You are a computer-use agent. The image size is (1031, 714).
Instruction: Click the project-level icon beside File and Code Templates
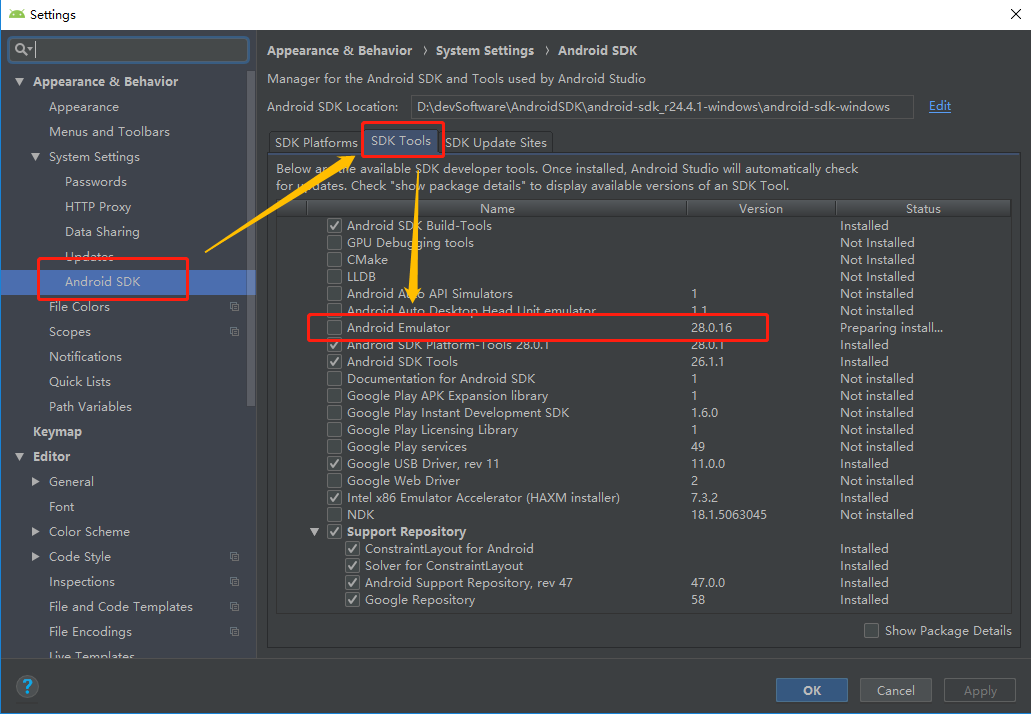coord(234,607)
